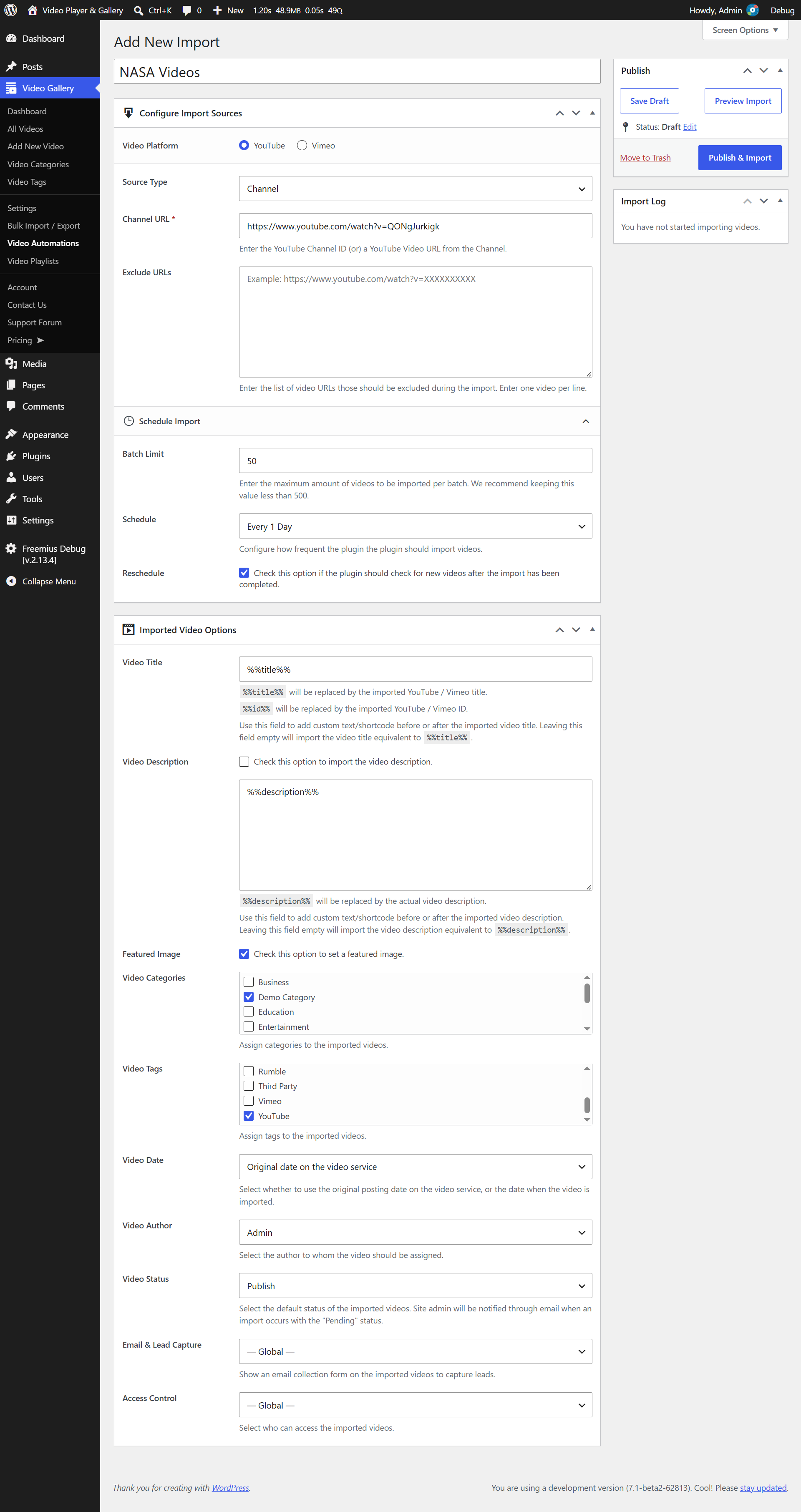Move Configure Import Sources panel down
The image size is (801, 1512).
576,113
